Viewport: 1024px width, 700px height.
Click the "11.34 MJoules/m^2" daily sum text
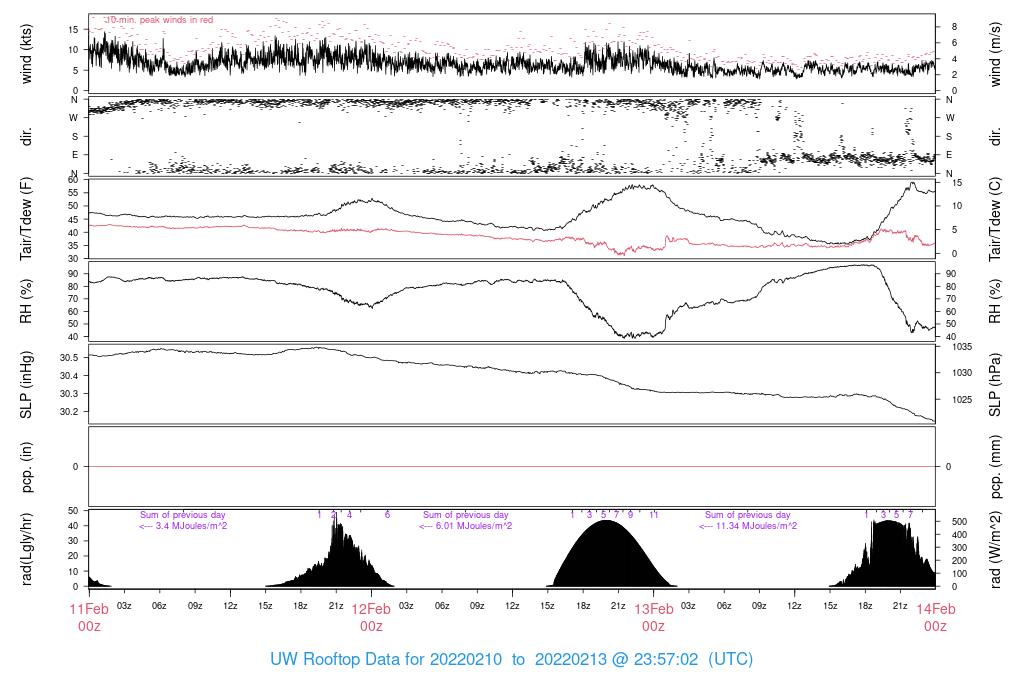(756, 526)
